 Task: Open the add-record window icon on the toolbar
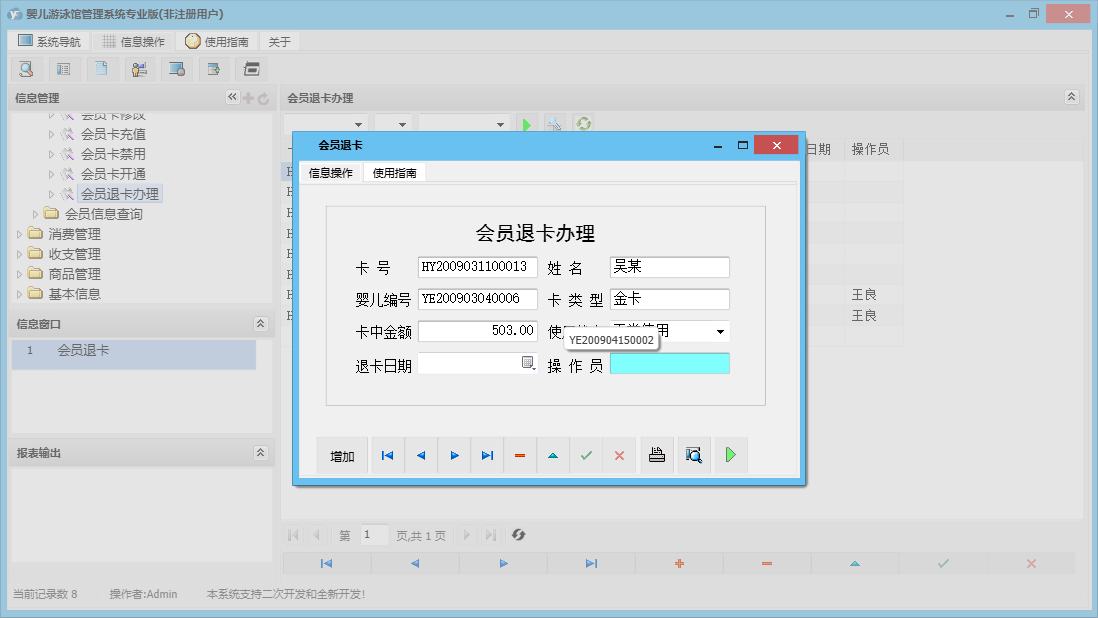point(213,68)
